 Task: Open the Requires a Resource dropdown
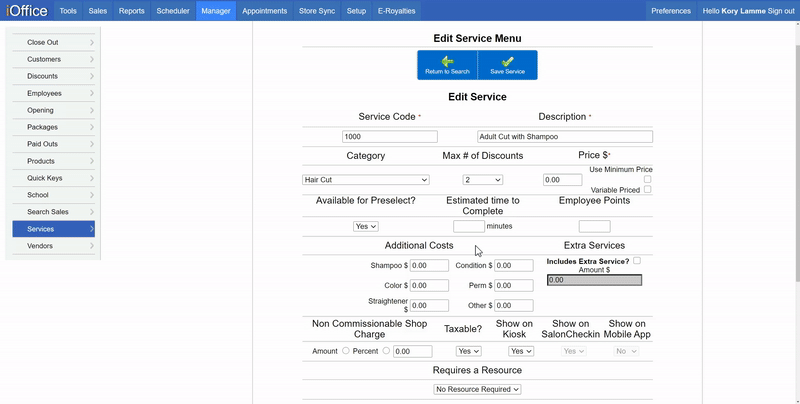(x=477, y=389)
